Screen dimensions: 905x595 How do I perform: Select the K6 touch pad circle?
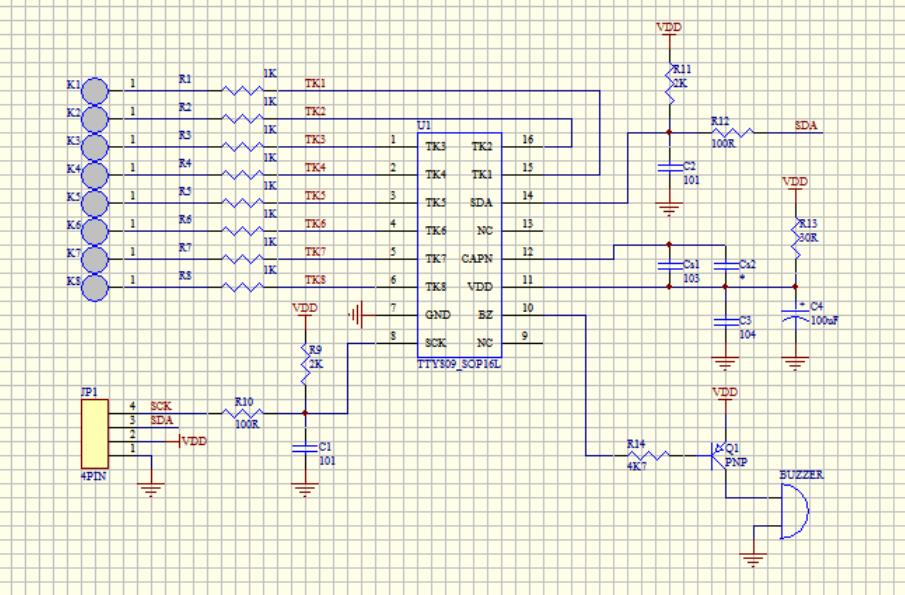coord(95,231)
